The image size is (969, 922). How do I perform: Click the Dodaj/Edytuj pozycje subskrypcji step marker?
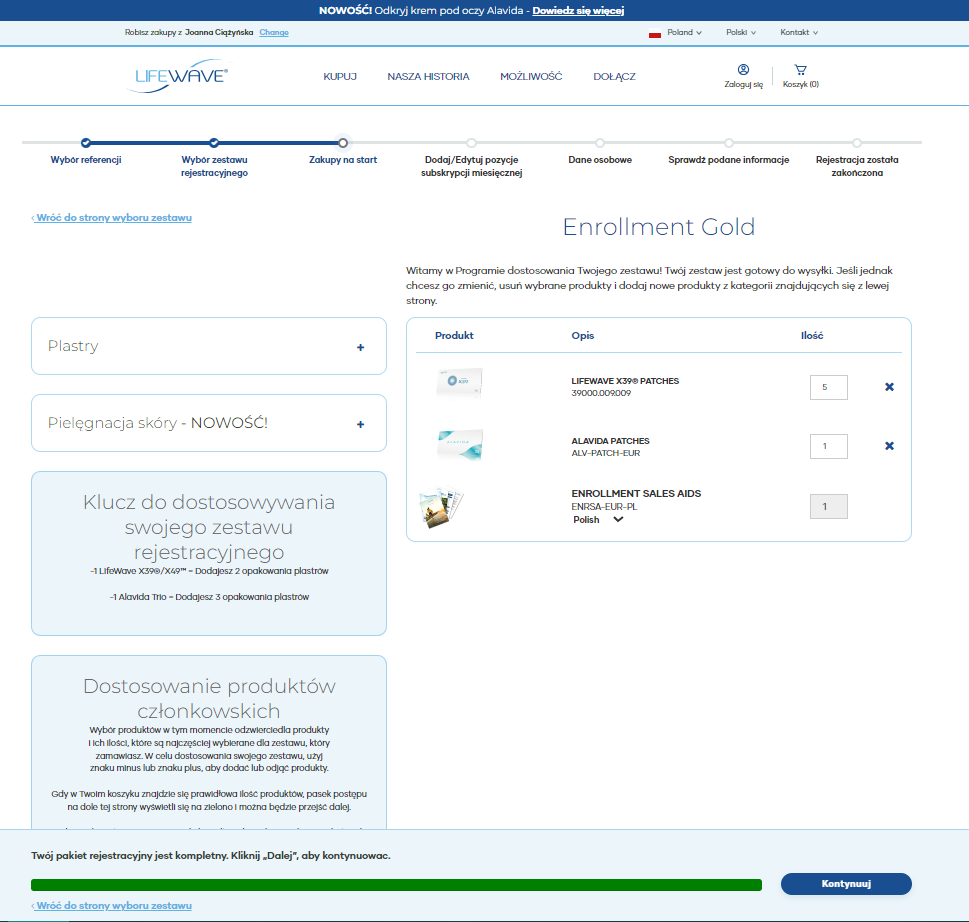(x=472, y=143)
